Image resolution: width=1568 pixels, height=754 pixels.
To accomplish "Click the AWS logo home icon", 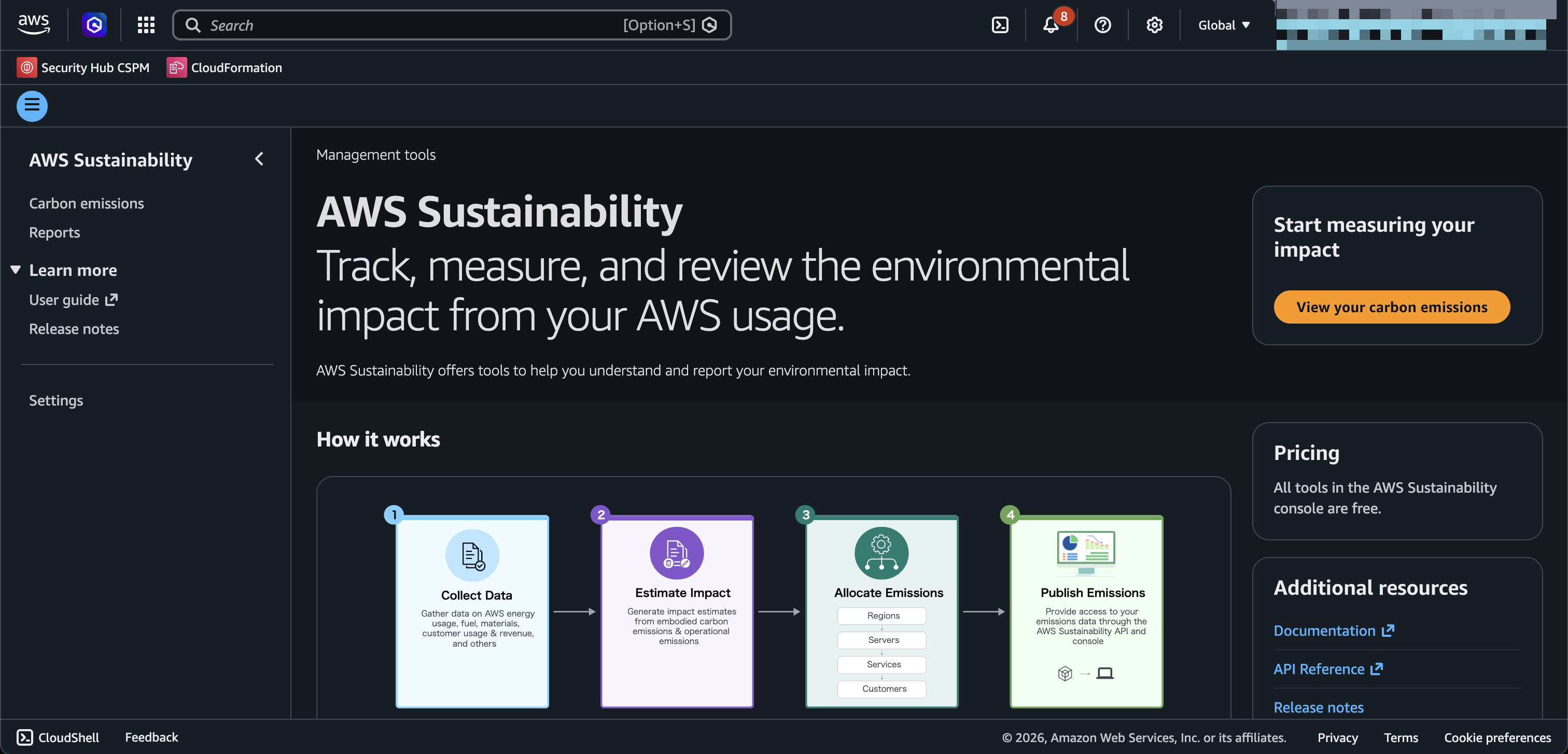I will click(34, 24).
